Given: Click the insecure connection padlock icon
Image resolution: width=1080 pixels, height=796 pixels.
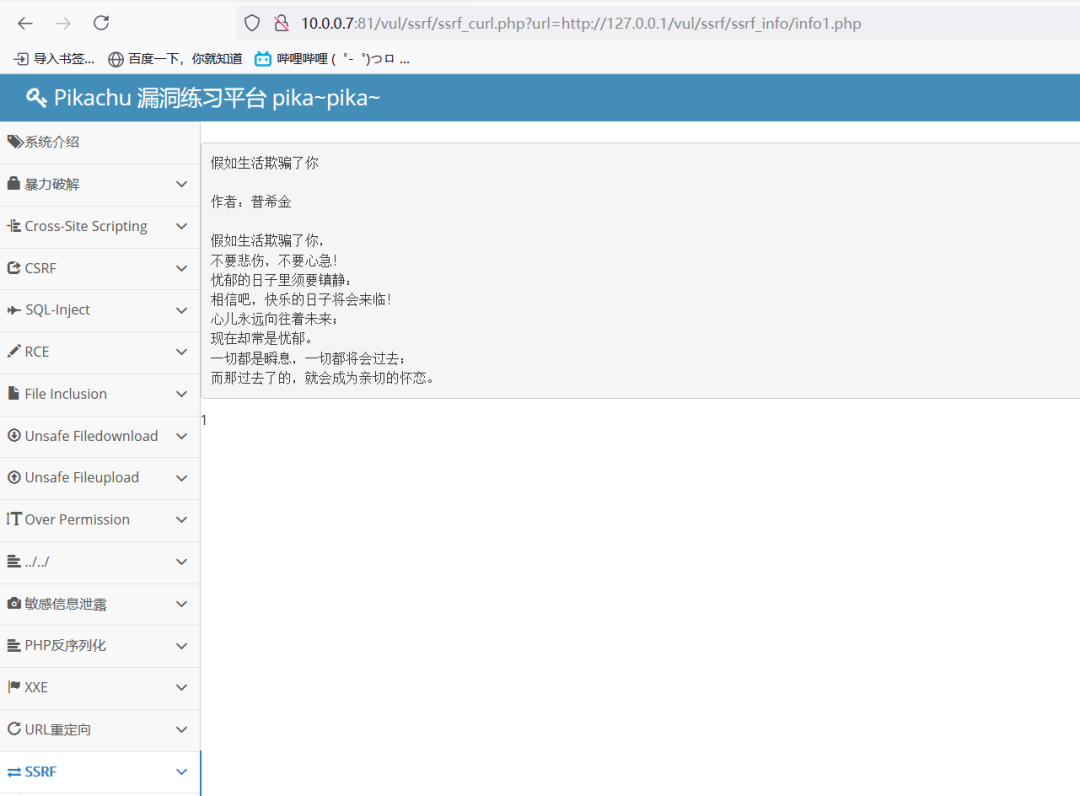Looking at the screenshot, I should click(x=281, y=23).
